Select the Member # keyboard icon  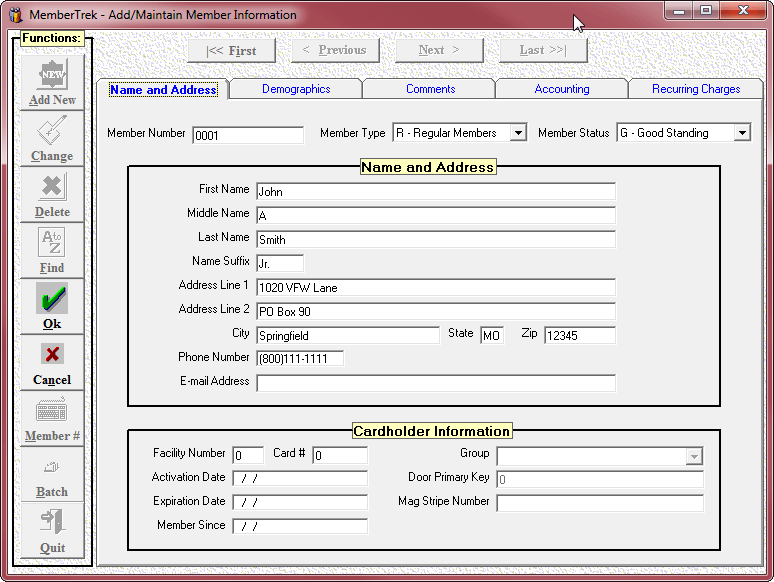(51, 410)
